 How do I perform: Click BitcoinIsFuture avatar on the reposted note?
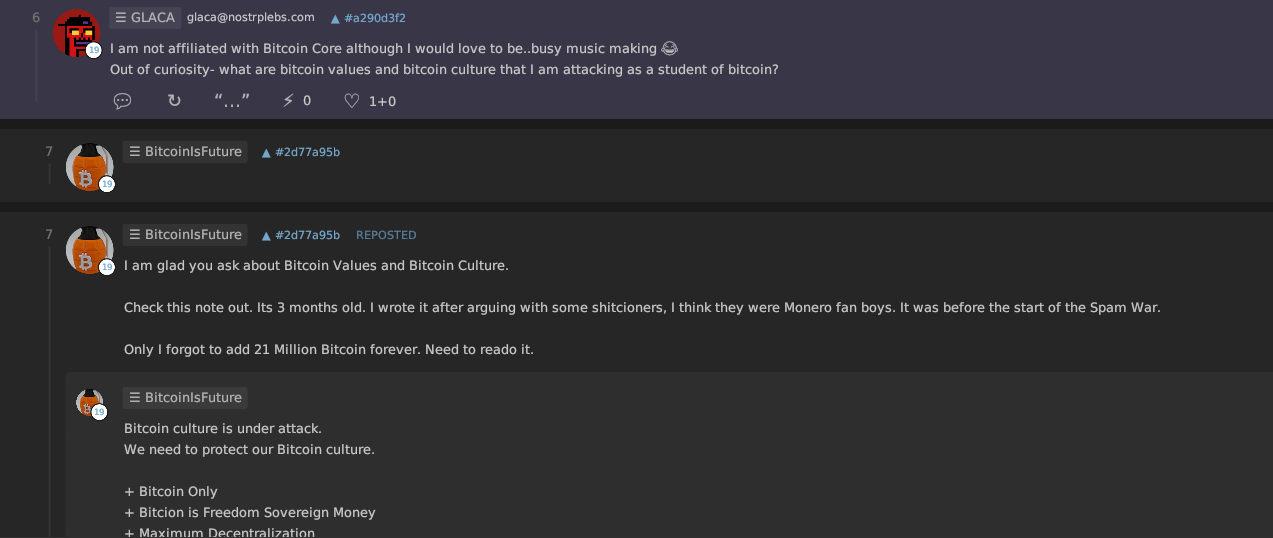(89, 249)
